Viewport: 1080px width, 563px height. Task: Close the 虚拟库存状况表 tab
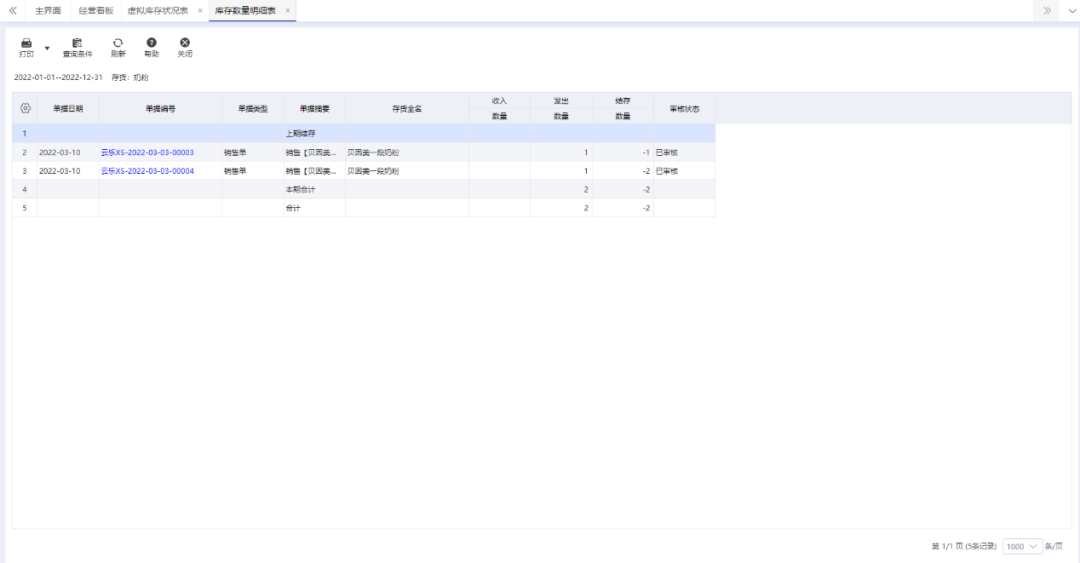point(200,10)
